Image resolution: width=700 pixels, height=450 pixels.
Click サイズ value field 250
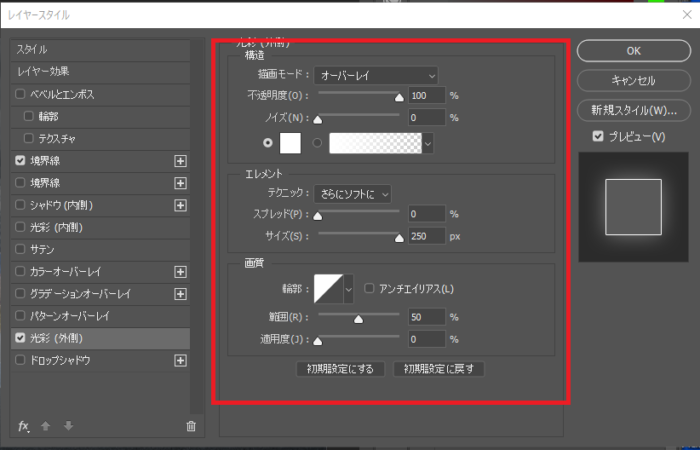[x=427, y=236]
